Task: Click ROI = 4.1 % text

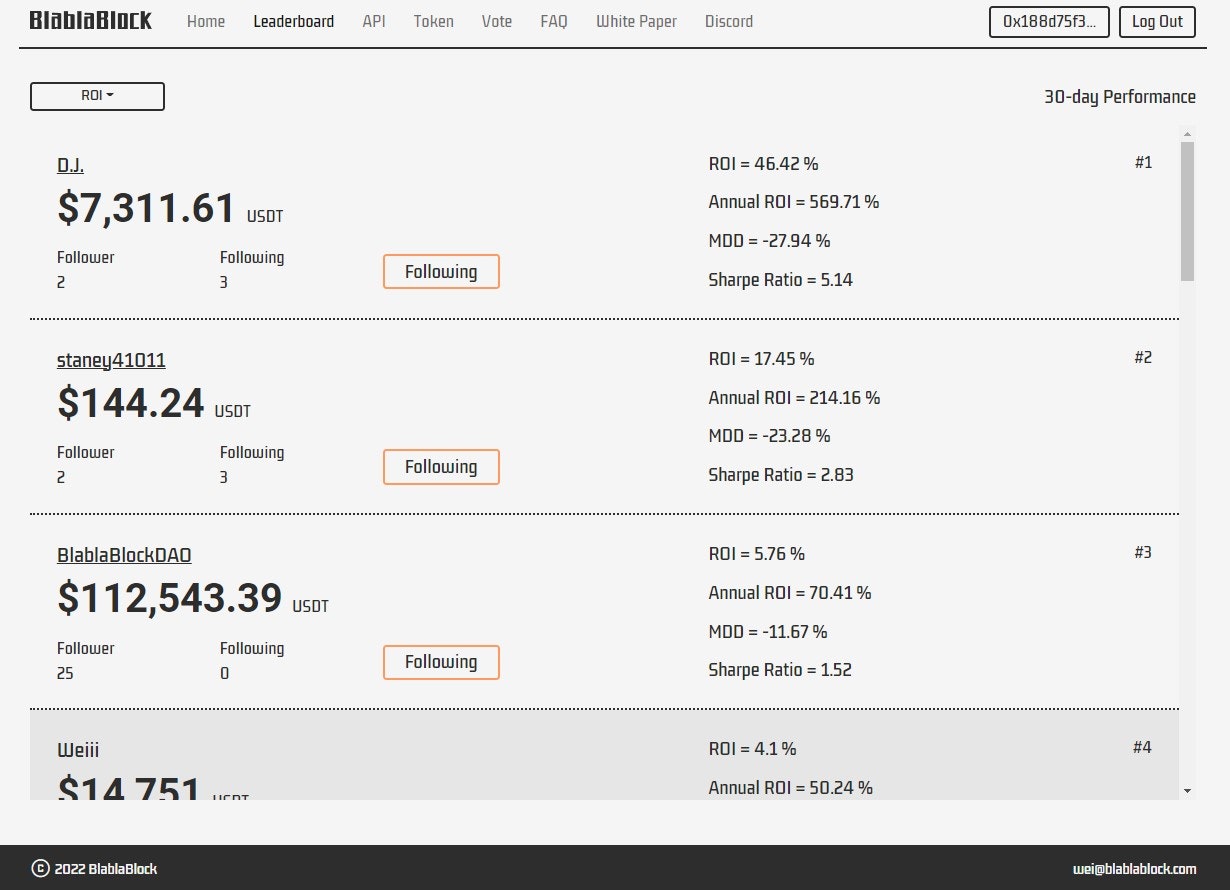Action: pos(752,749)
